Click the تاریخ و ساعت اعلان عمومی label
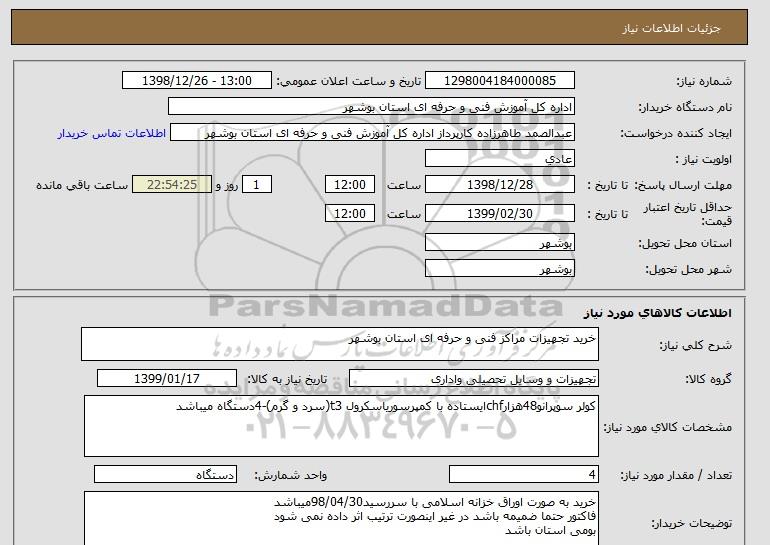Screen dimensions: 770x545 [349, 81]
